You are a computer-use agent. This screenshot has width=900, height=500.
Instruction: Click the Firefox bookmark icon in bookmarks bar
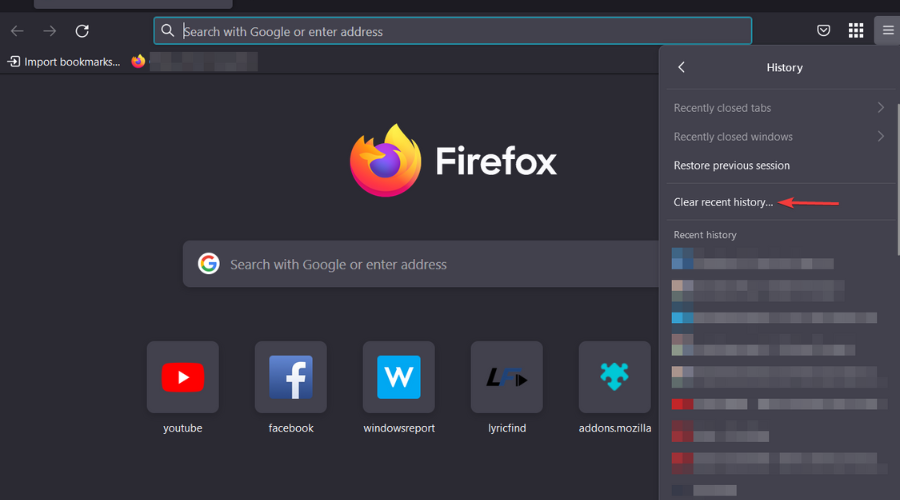point(138,61)
